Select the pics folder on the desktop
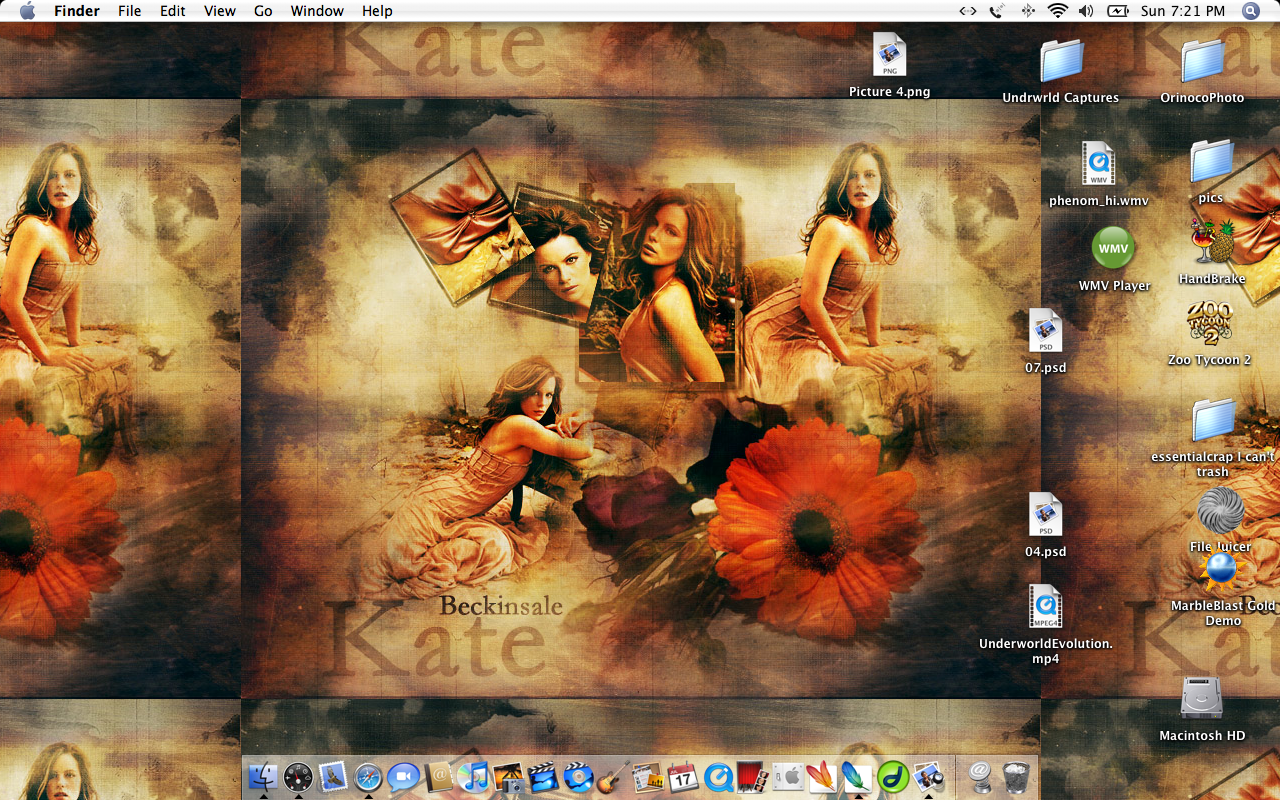Viewport: 1280px width, 800px height. (x=1211, y=163)
